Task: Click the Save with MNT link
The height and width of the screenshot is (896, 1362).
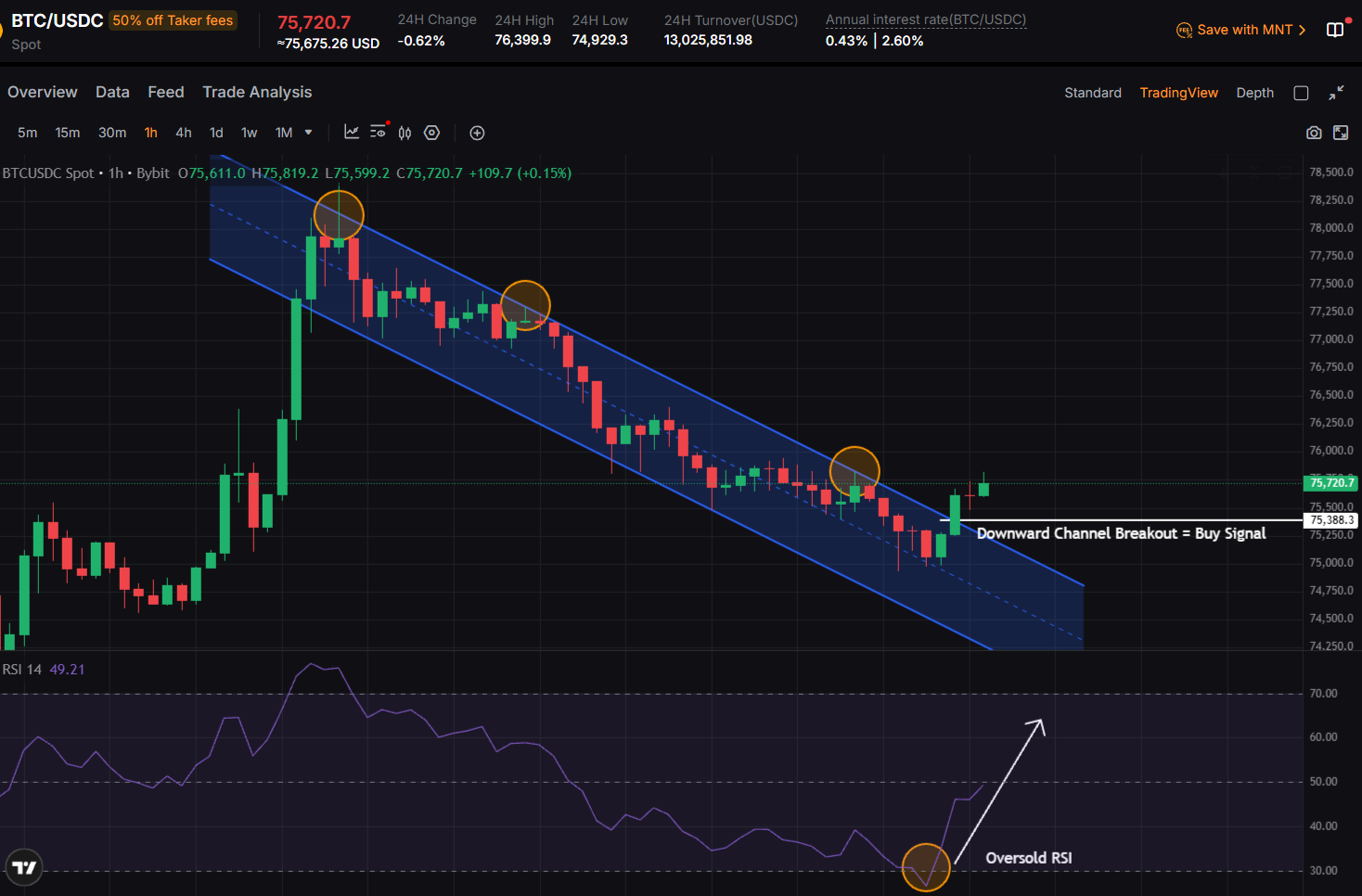Action: point(1245,30)
